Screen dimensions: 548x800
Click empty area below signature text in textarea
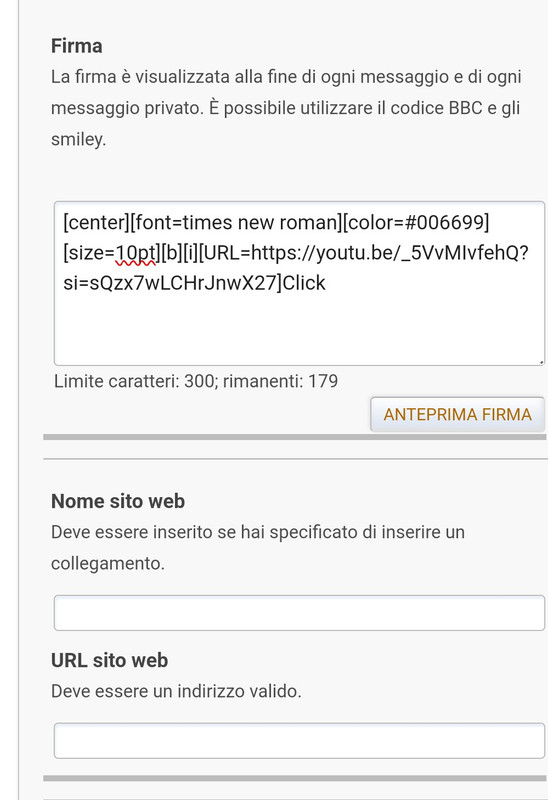coord(299,329)
